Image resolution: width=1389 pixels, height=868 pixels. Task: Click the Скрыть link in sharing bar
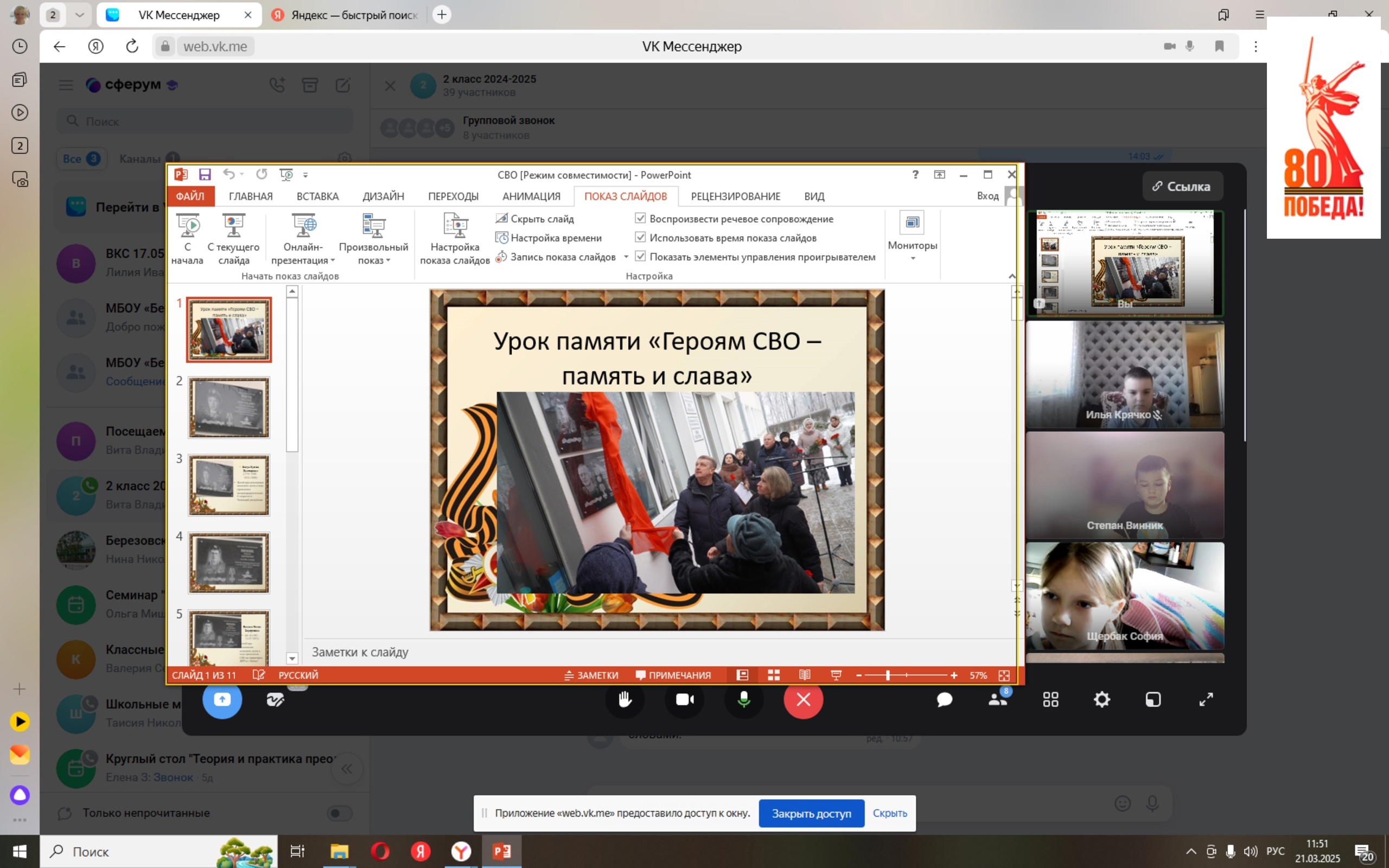(890, 813)
